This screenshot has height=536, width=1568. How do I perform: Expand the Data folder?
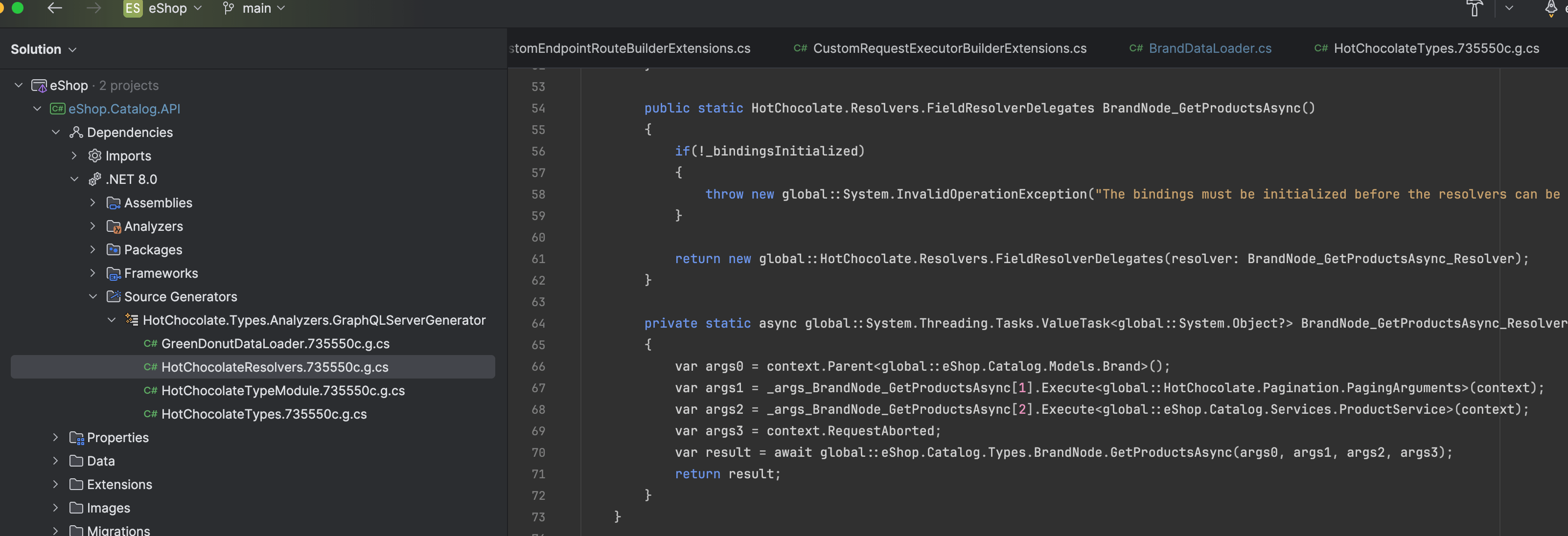tap(56, 461)
